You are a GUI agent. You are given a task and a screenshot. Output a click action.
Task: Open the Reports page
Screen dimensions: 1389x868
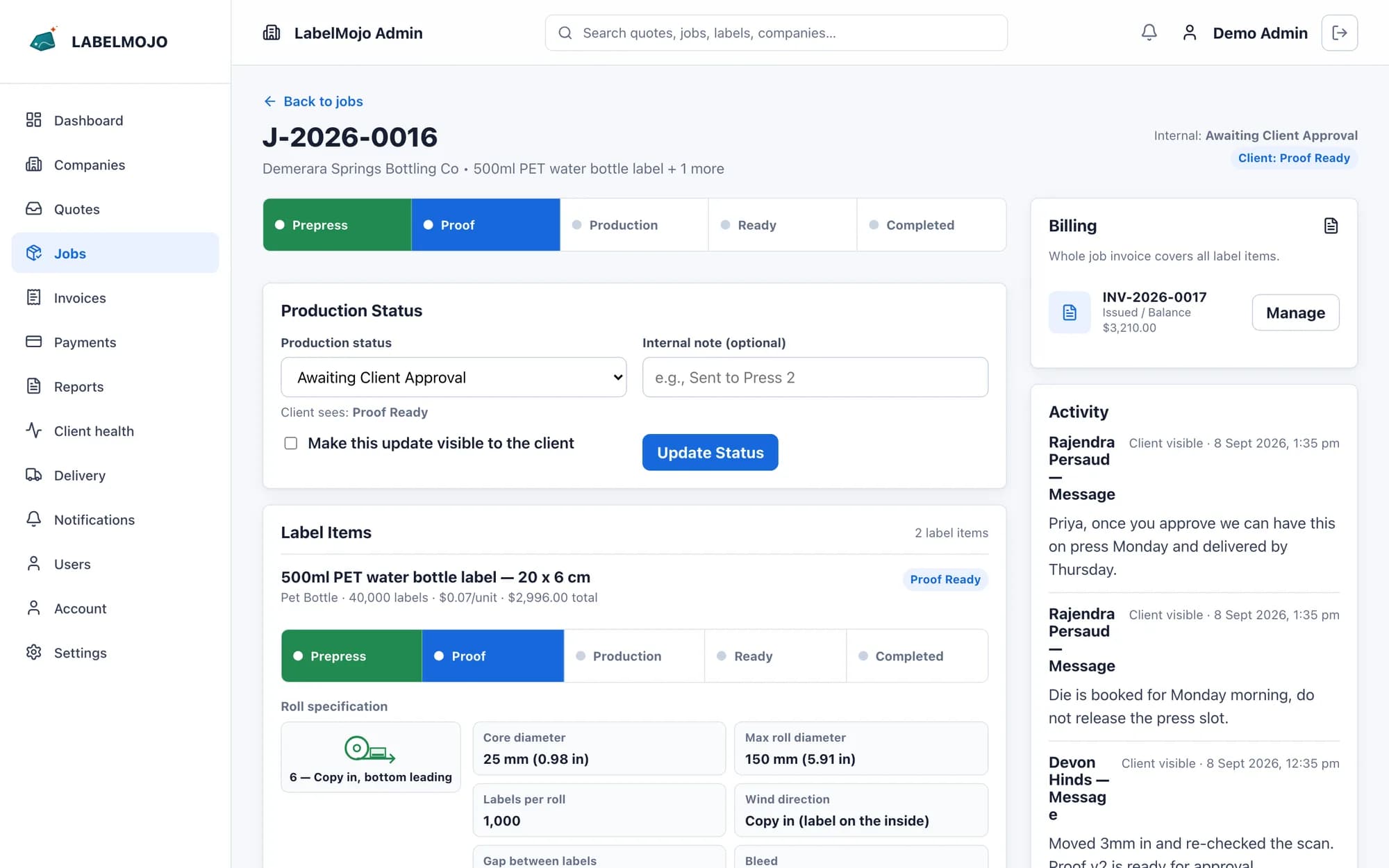[115, 387]
